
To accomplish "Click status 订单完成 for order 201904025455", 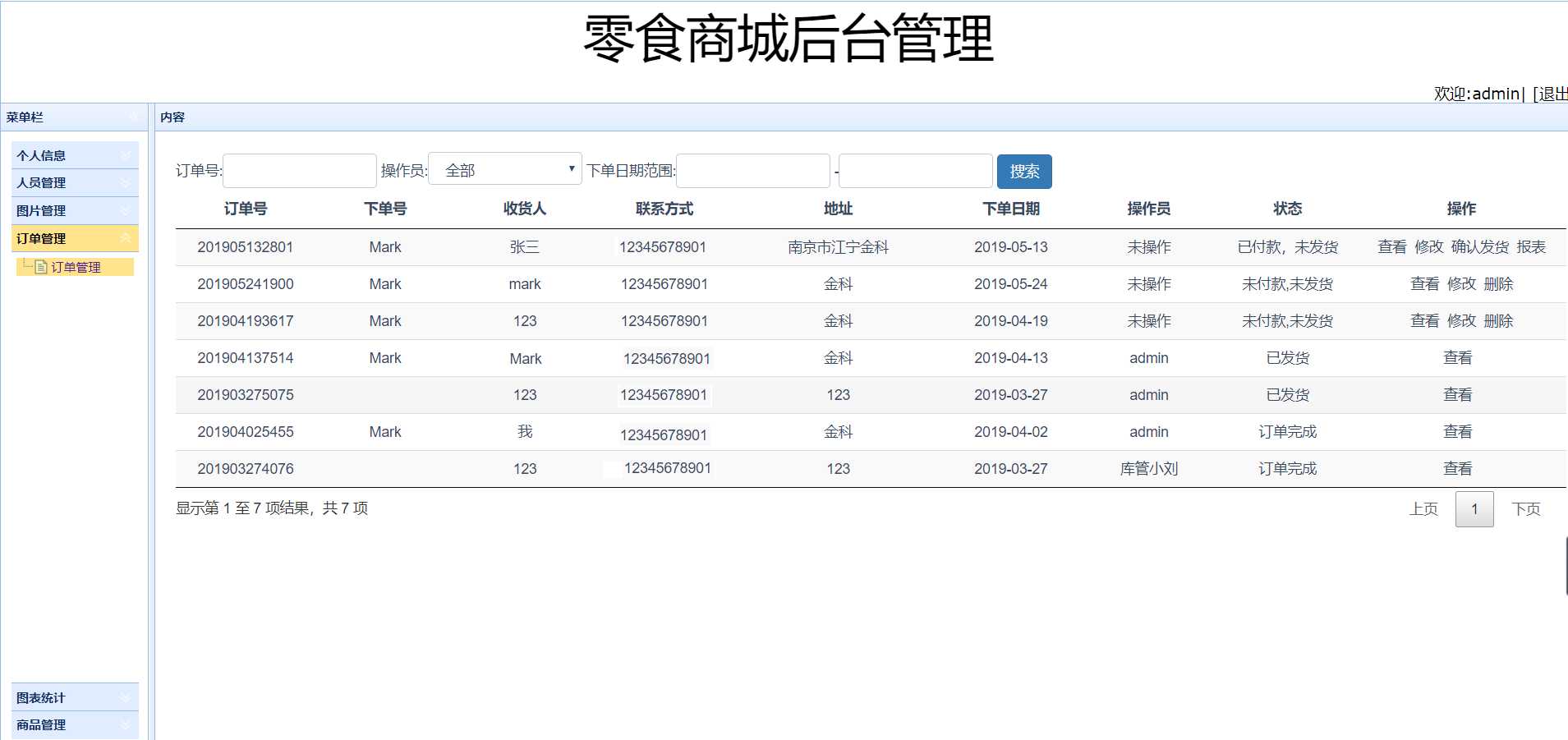I will 1287,432.
